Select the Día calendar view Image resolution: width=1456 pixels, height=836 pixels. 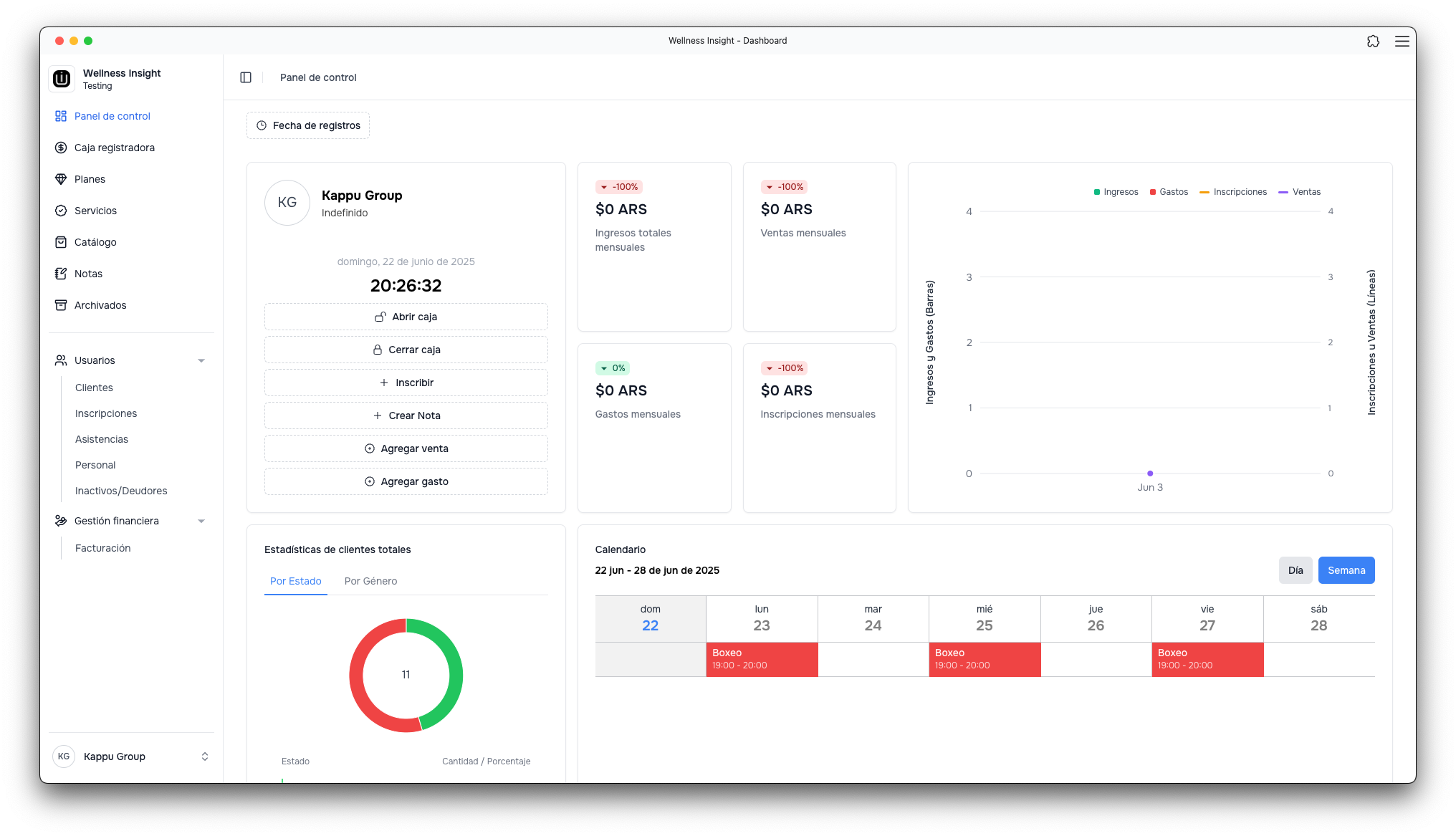coord(1295,570)
